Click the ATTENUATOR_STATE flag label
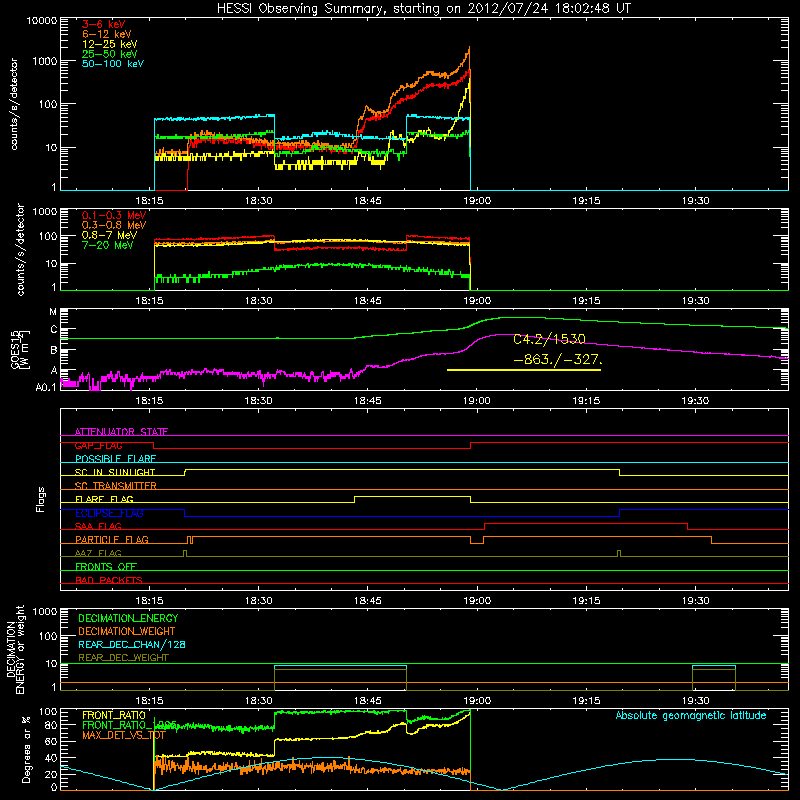 [121, 432]
